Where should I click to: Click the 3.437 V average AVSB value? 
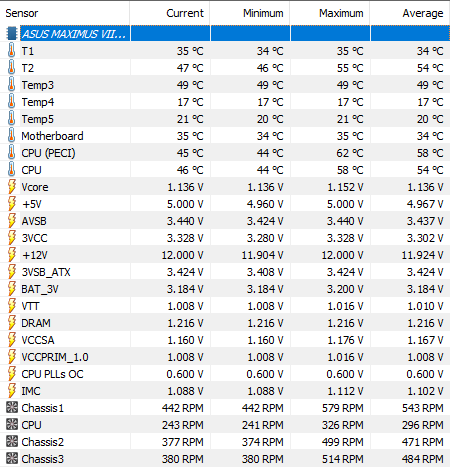425,221
